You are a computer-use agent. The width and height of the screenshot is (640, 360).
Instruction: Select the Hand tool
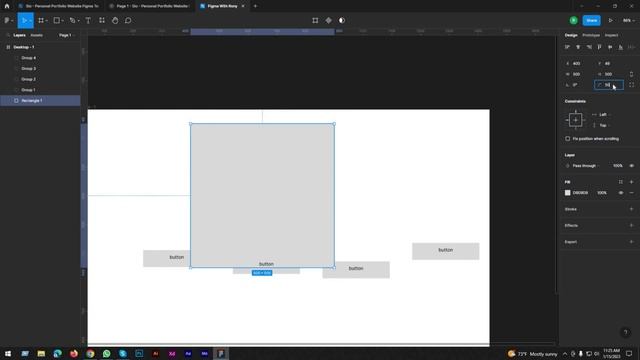pos(115,20)
